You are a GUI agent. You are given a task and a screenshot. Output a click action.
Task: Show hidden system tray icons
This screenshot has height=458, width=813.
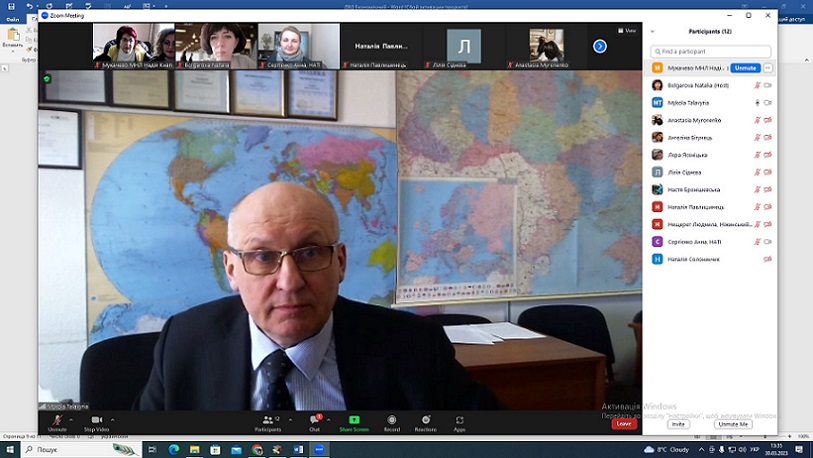702,450
